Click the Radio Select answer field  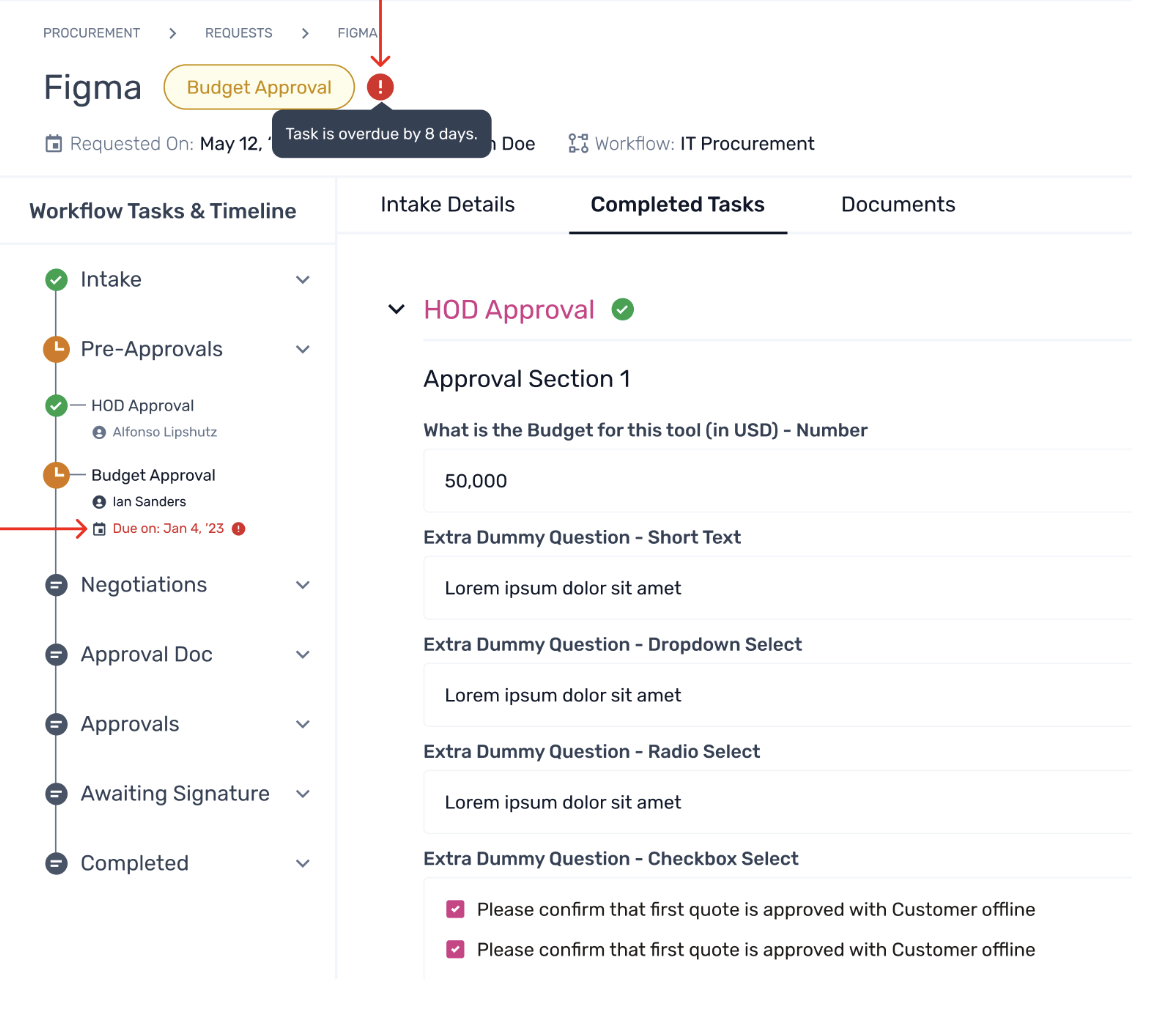(778, 802)
